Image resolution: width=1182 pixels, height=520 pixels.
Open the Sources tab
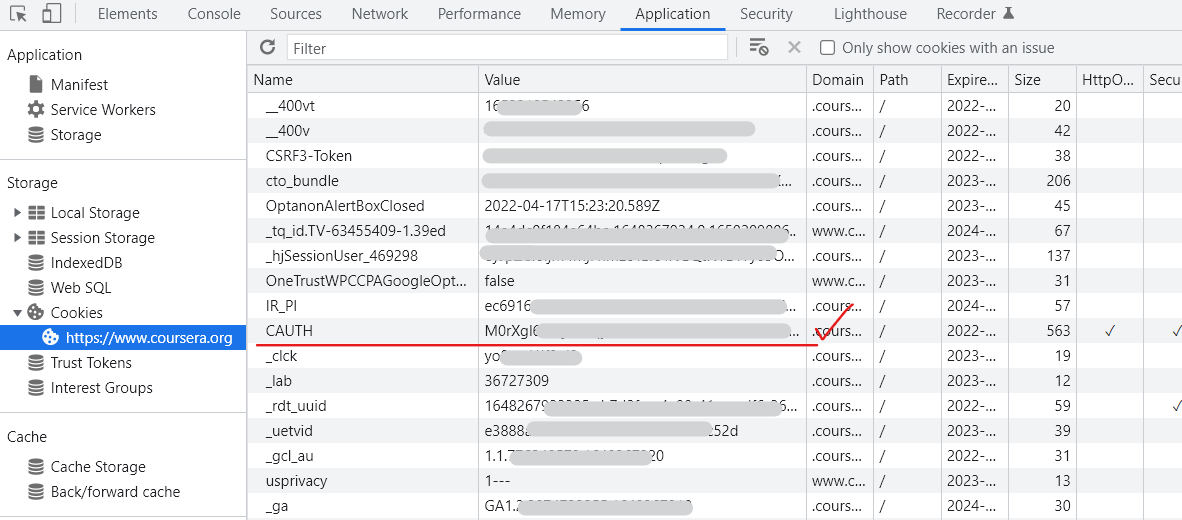point(296,14)
